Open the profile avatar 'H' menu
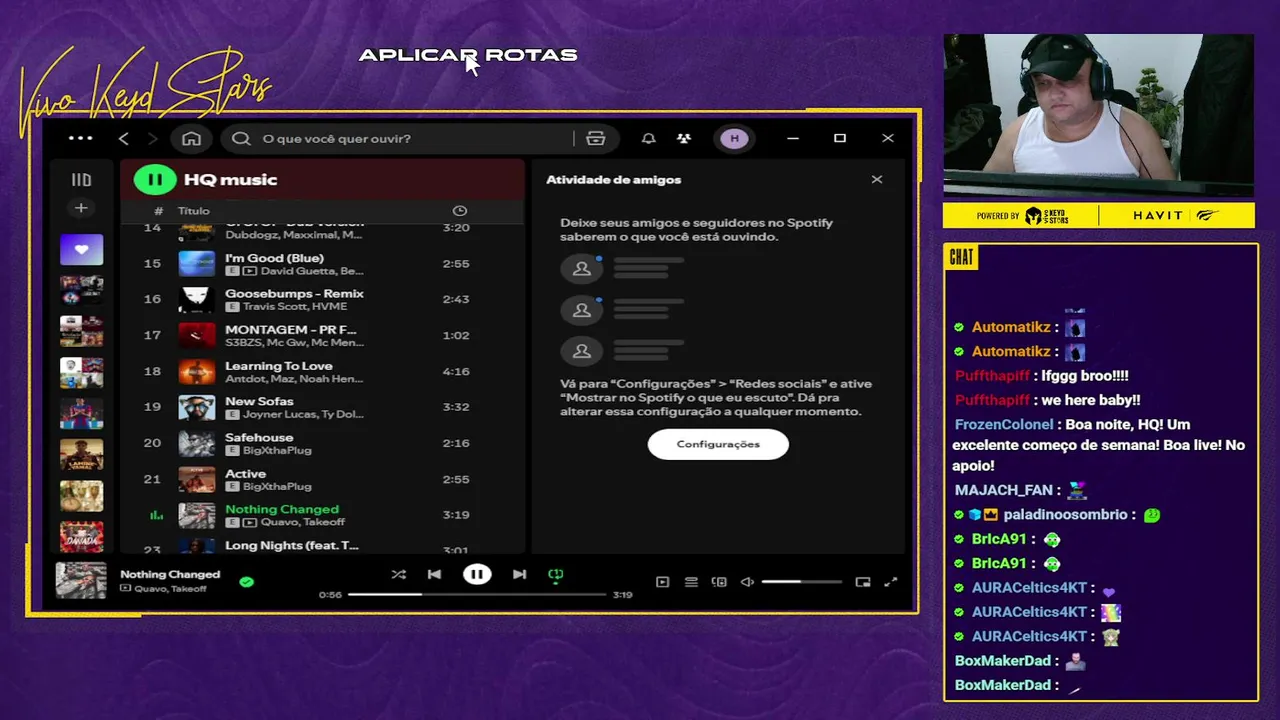 (x=735, y=138)
